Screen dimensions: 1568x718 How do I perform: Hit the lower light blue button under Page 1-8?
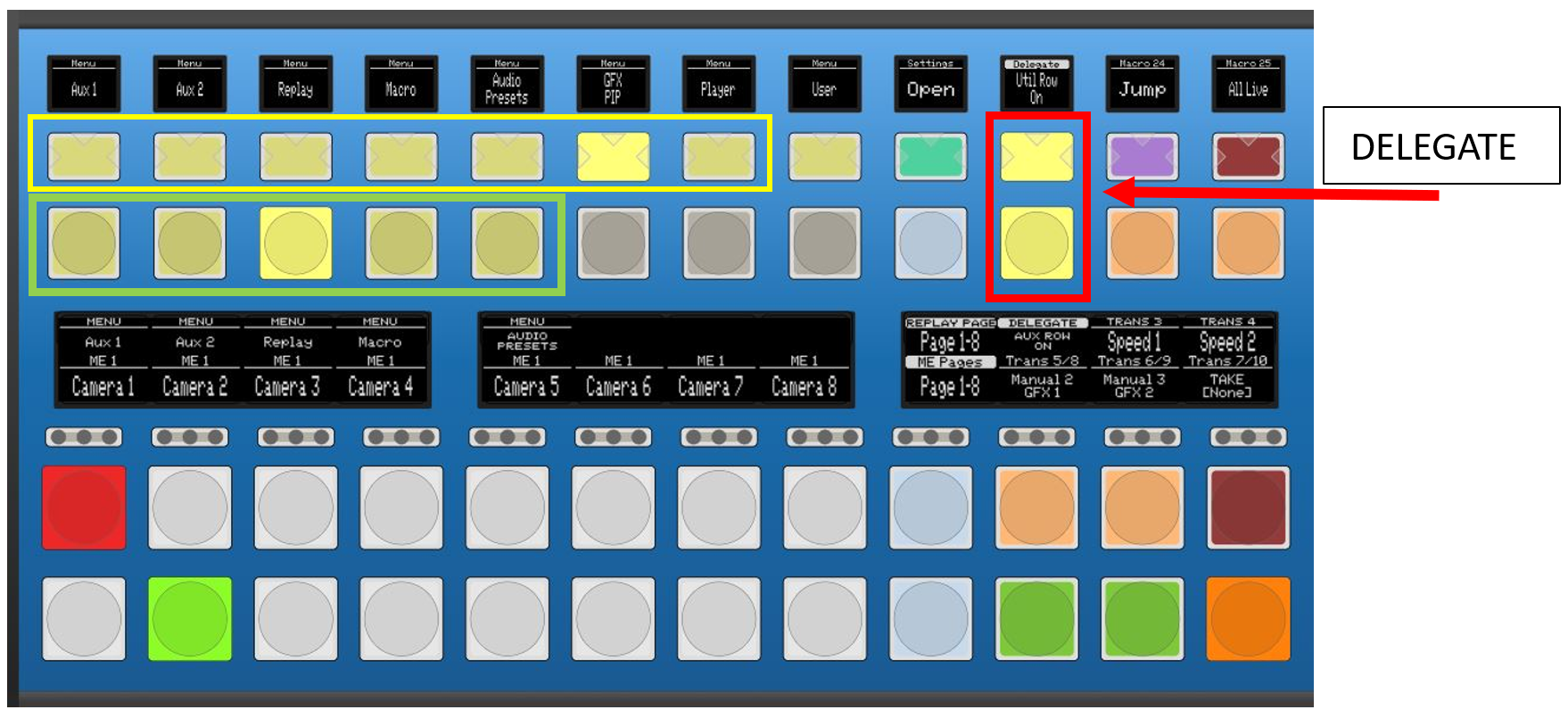click(931, 619)
